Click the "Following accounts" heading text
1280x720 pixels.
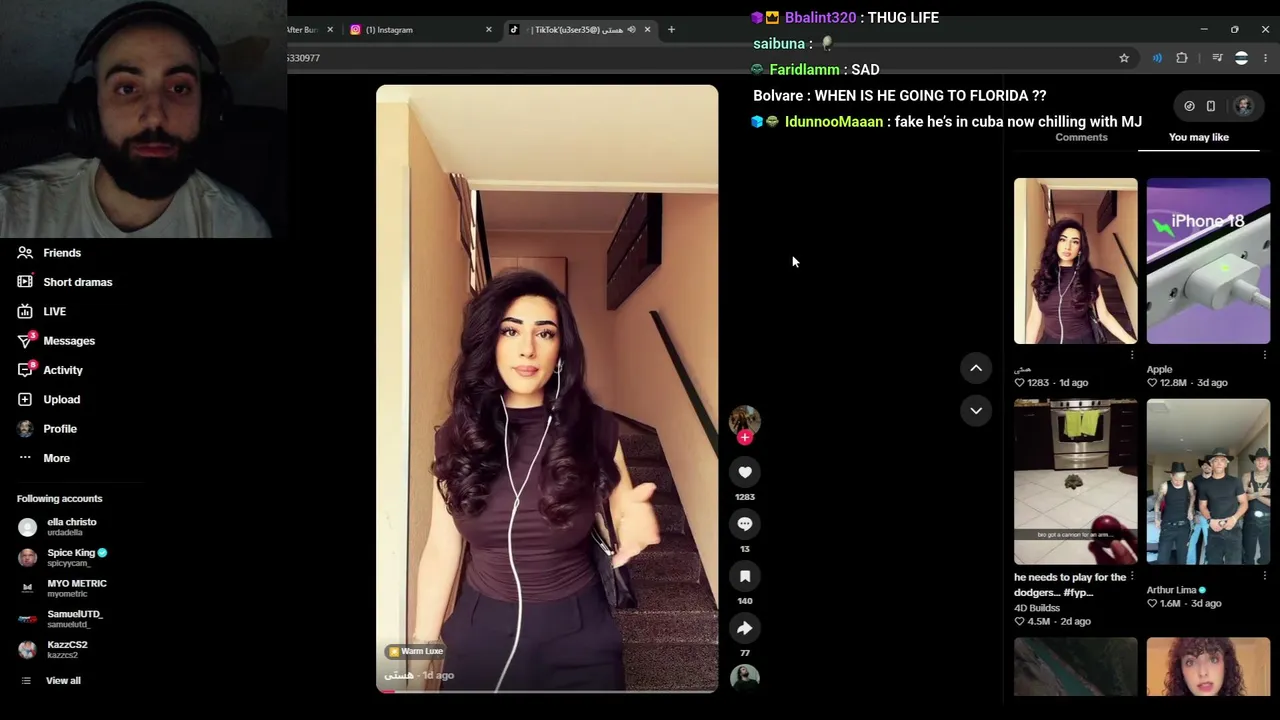click(x=59, y=499)
